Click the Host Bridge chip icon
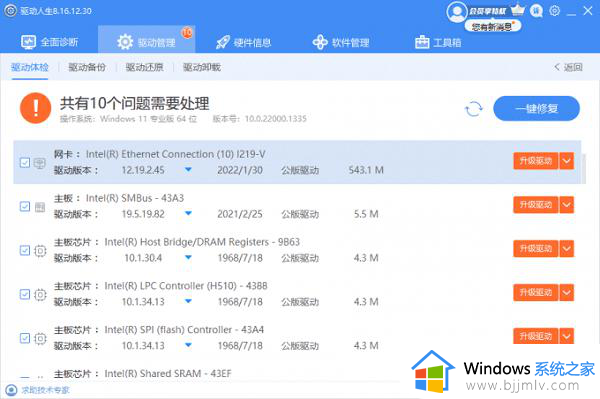Screen dimensions: 600x399 40,251
